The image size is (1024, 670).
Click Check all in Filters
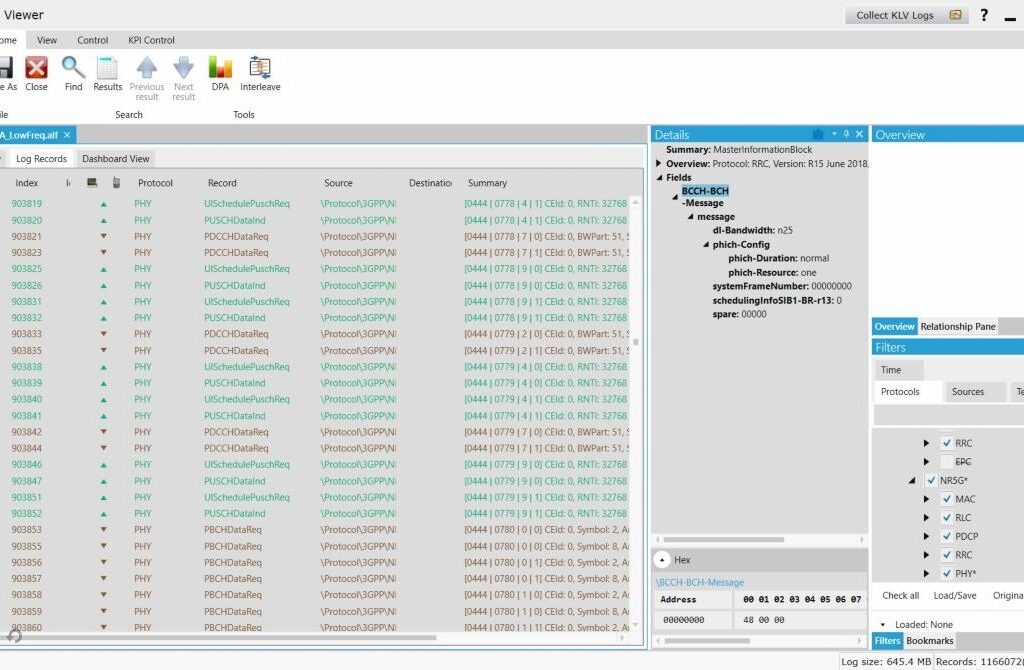point(900,596)
